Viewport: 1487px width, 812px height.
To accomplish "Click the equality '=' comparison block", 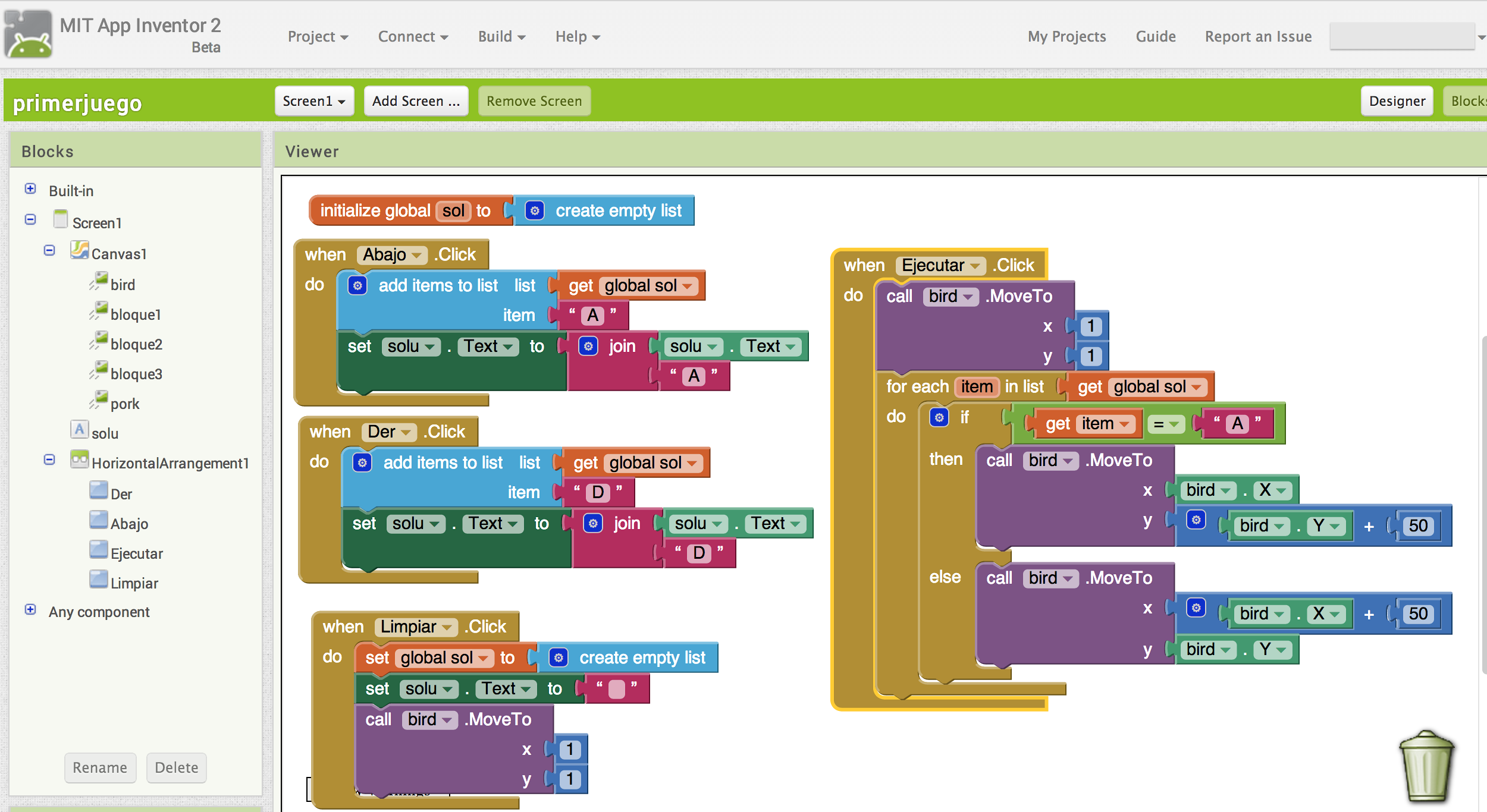I will coord(1162,422).
